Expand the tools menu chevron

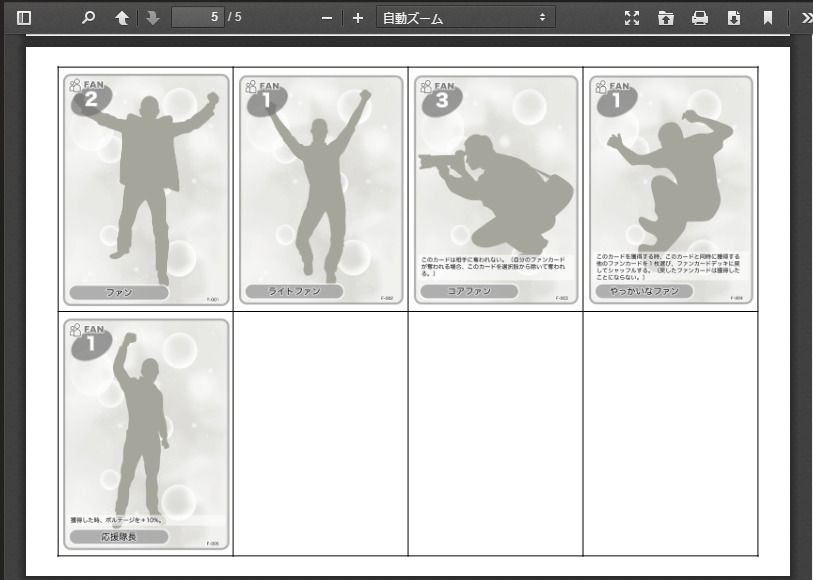pyautogui.click(x=805, y=18)
